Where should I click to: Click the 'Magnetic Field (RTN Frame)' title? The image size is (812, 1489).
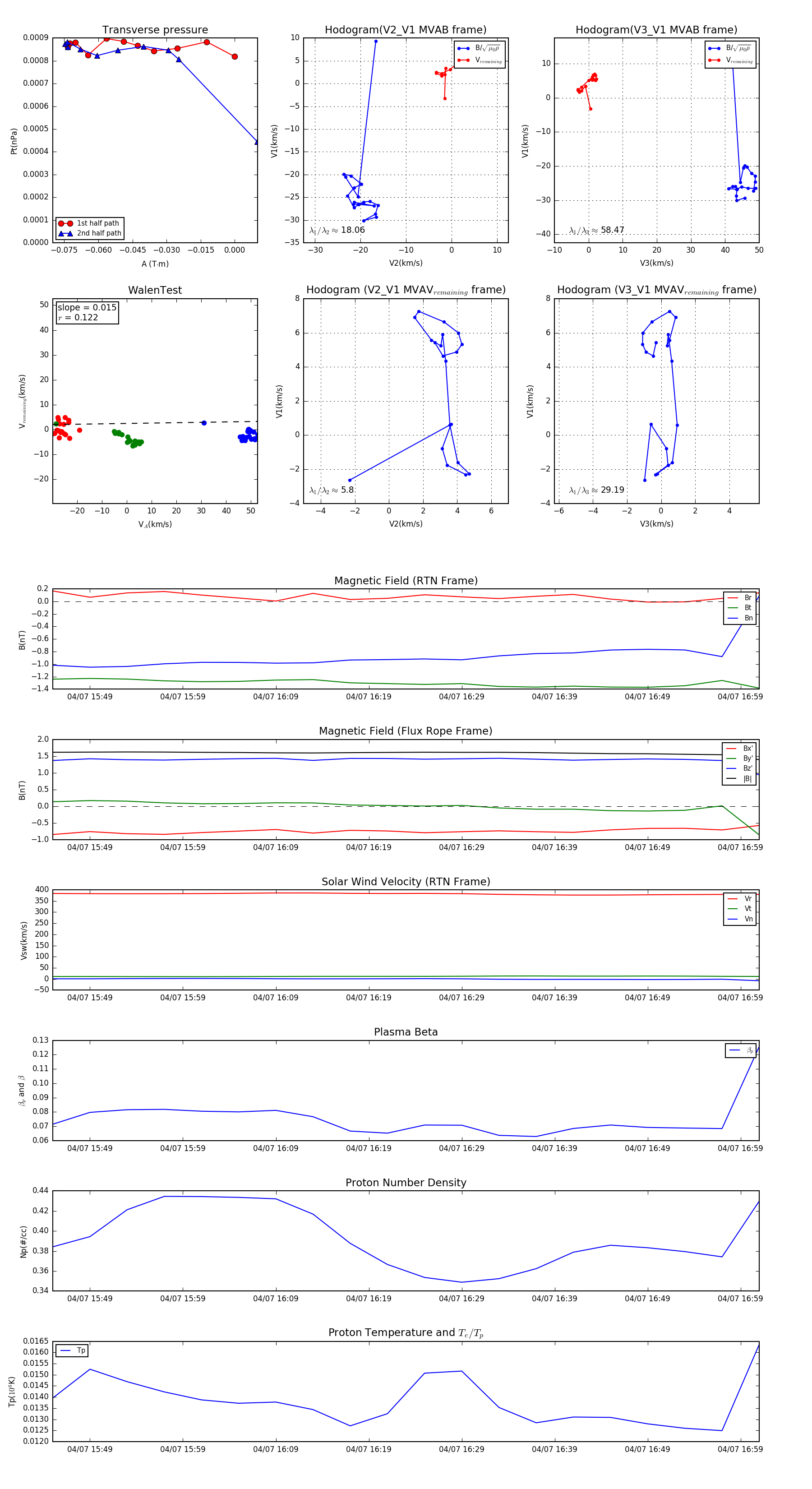(x=406, y=581)
